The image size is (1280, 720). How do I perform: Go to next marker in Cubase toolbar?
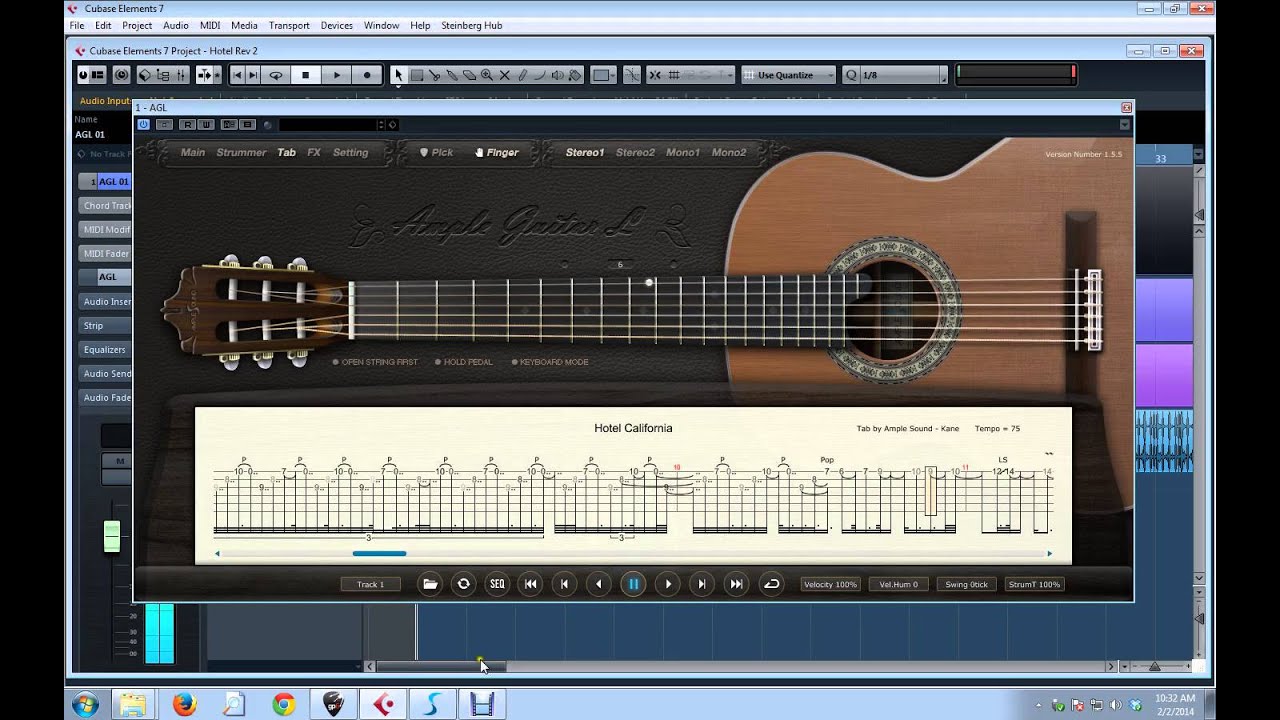(253, 75)
